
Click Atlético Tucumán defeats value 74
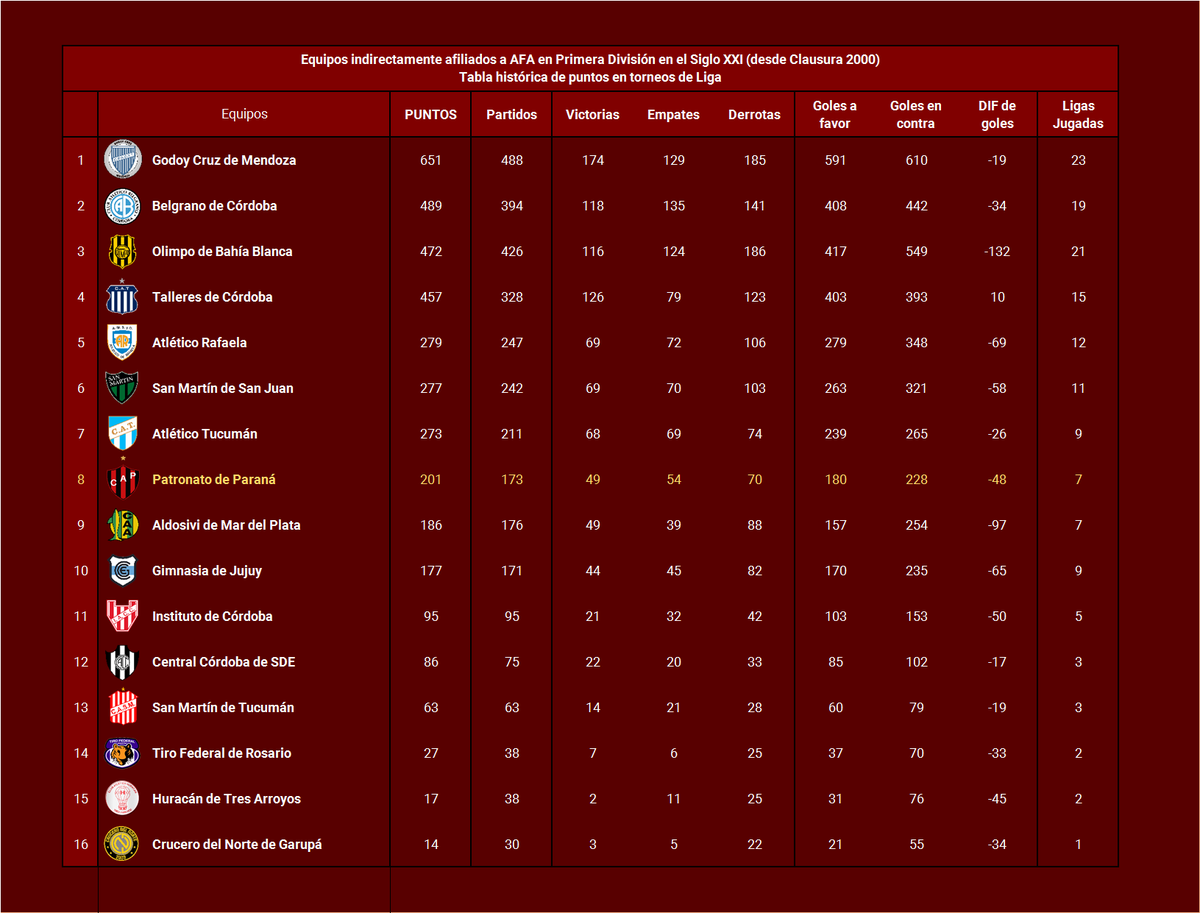tap(755, 434)
